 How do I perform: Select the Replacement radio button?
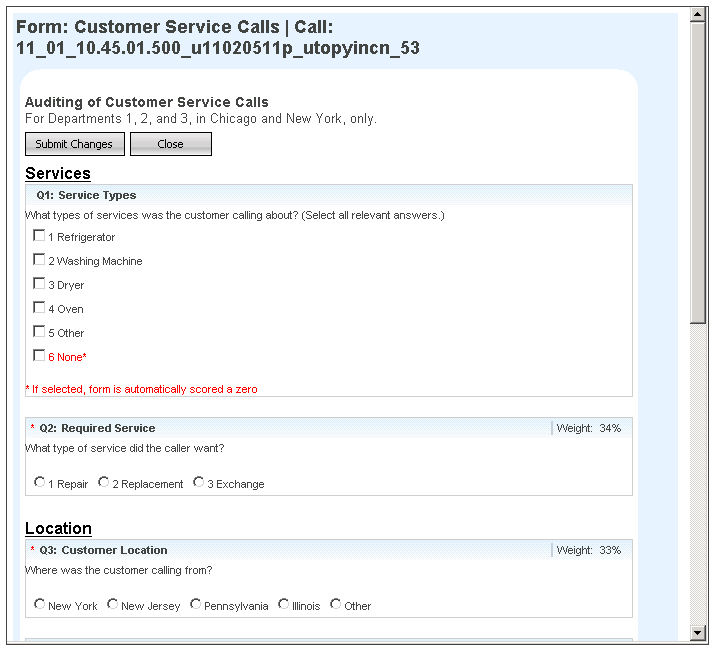click(x=104, y=483)
